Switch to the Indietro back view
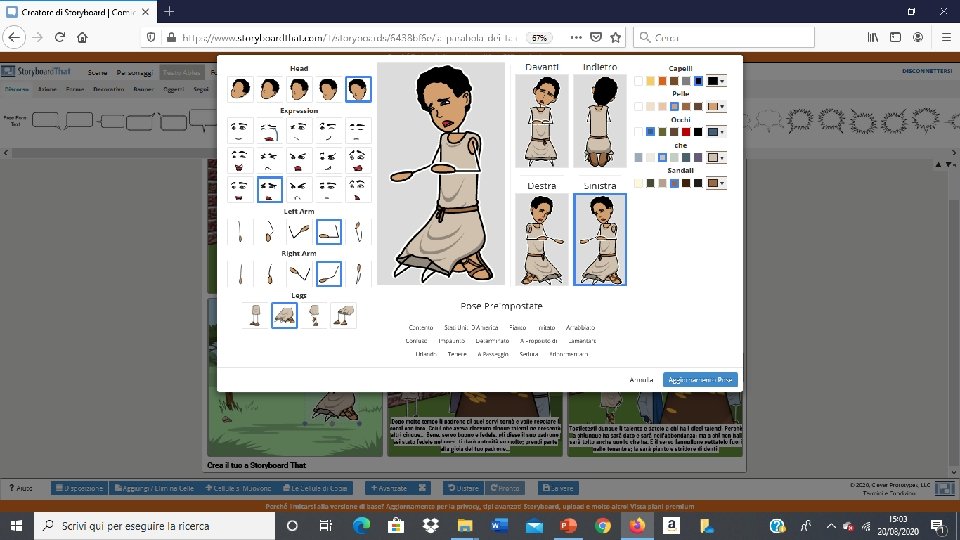The width and height of the screenshot is (960, 540). 600,121
